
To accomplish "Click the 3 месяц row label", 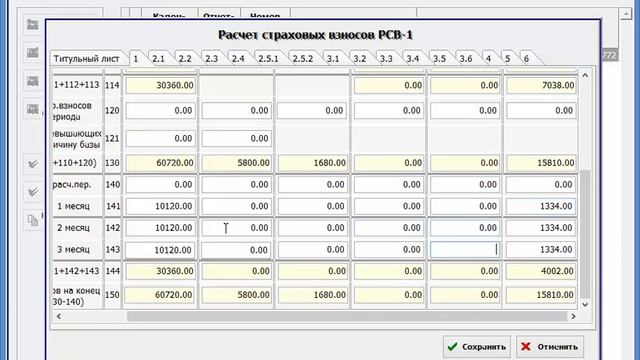I will tap(73, 249).
